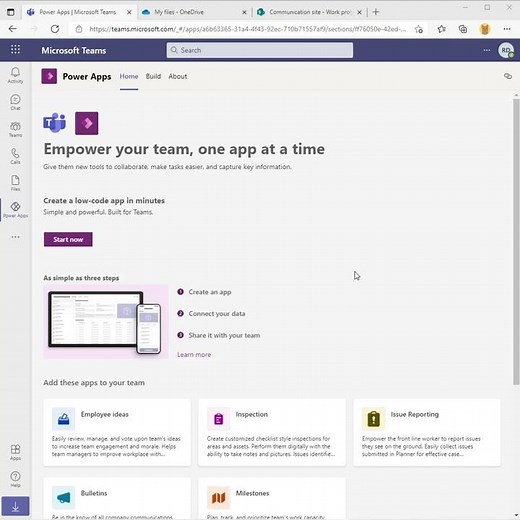The height and width of the screenshot is (520, 520).
Task: Copy link icon at top right
Action: [508, 76]
